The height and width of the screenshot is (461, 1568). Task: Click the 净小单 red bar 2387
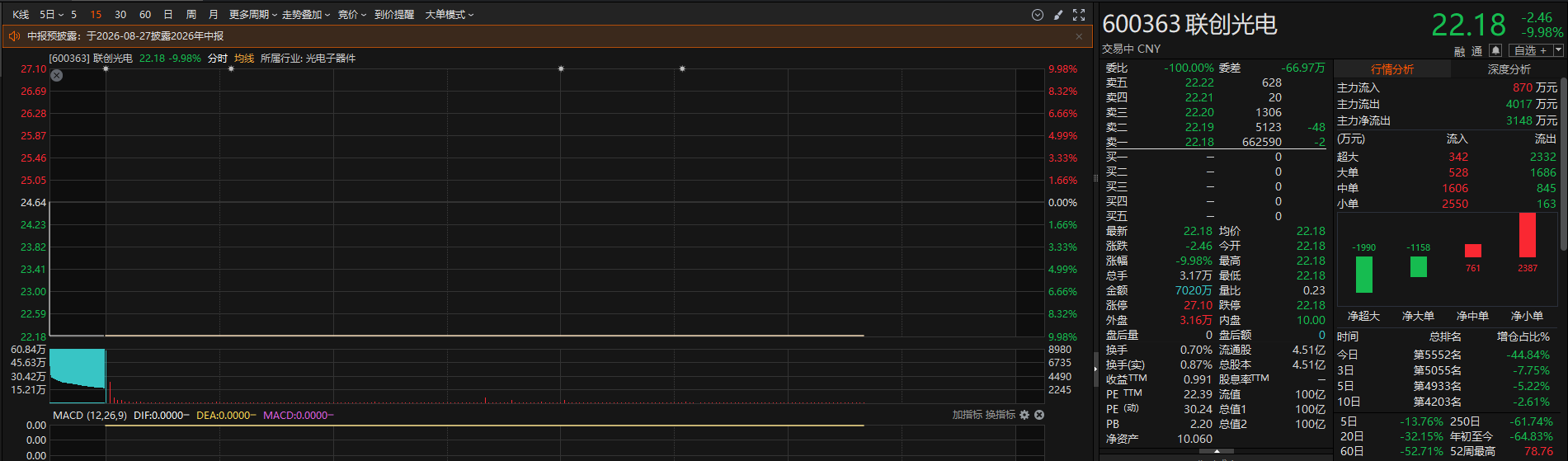[x=1528, y=235]
